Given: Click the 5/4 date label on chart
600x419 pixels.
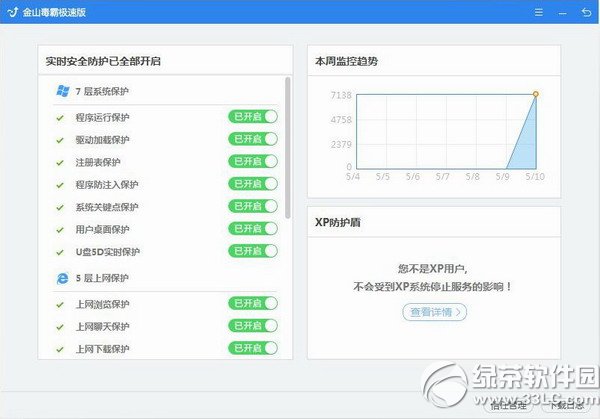Looking at the screenshot, I should tap(353, 177).
